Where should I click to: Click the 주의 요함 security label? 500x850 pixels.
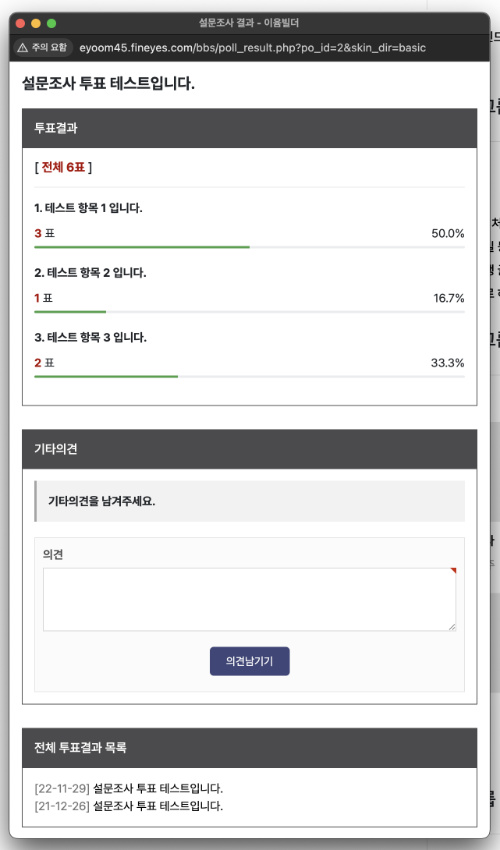pos(49,48)
